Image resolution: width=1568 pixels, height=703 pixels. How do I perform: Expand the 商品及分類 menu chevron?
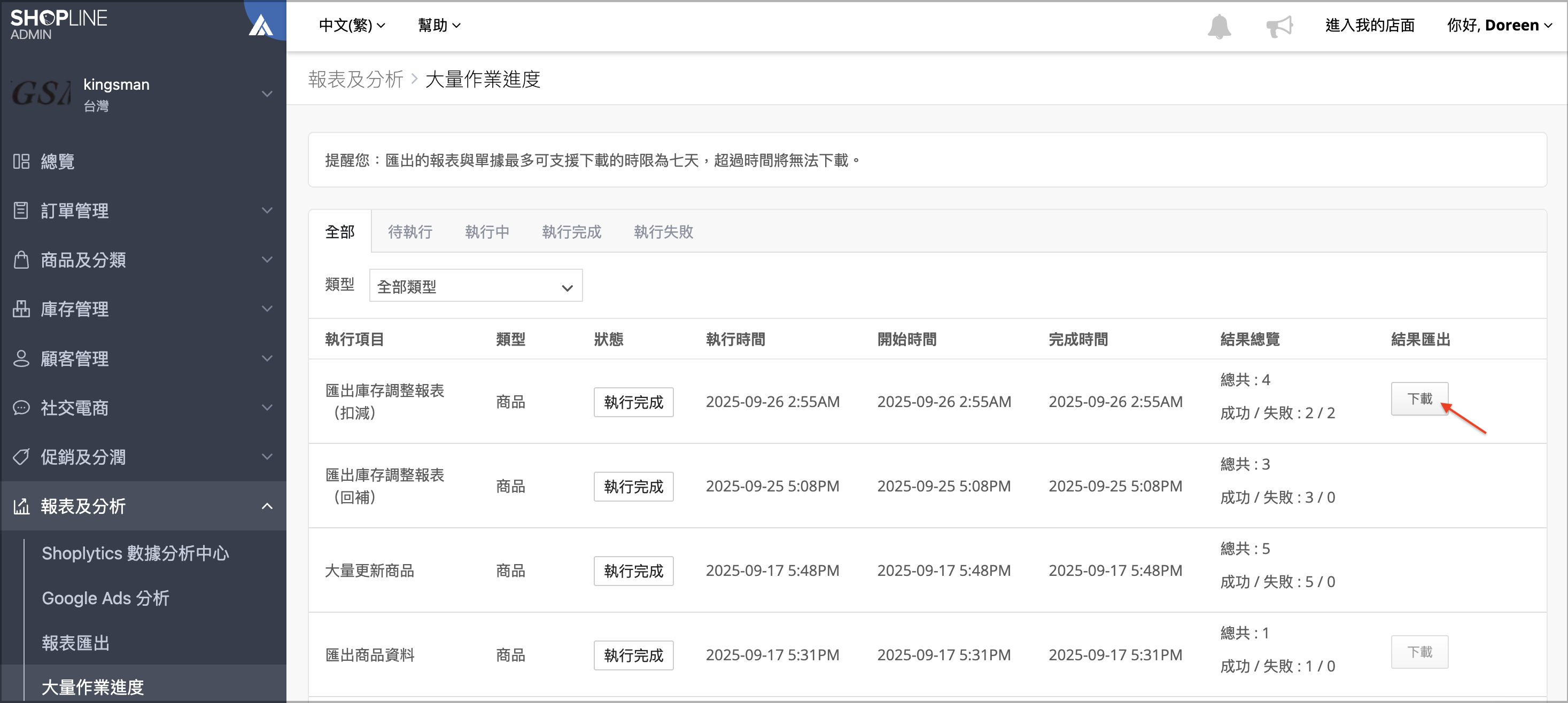pos(267,260)
